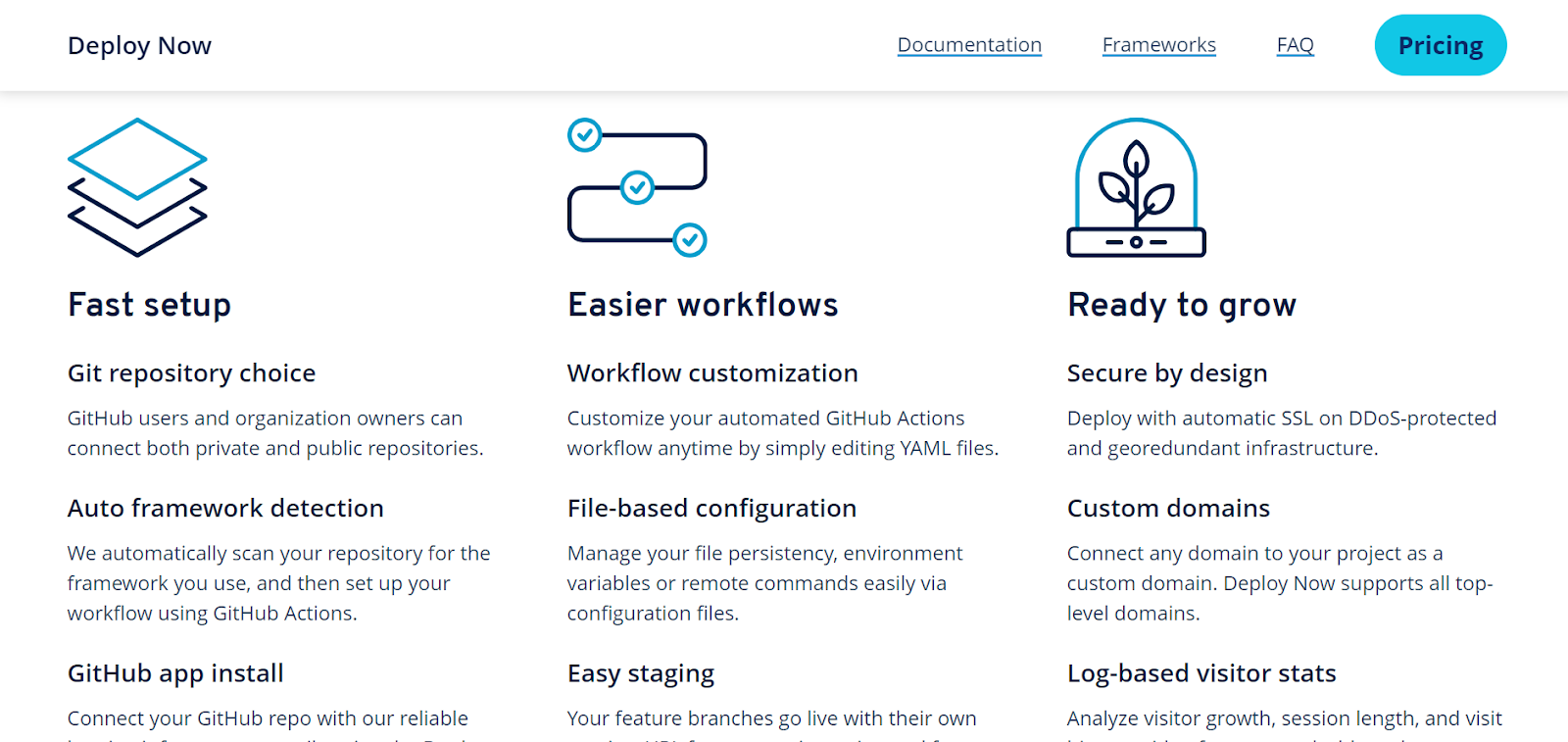The height and width of the screenshot is (742, 1568).
Task: Click the Secure by design subheading
Action: (1167, 373)
